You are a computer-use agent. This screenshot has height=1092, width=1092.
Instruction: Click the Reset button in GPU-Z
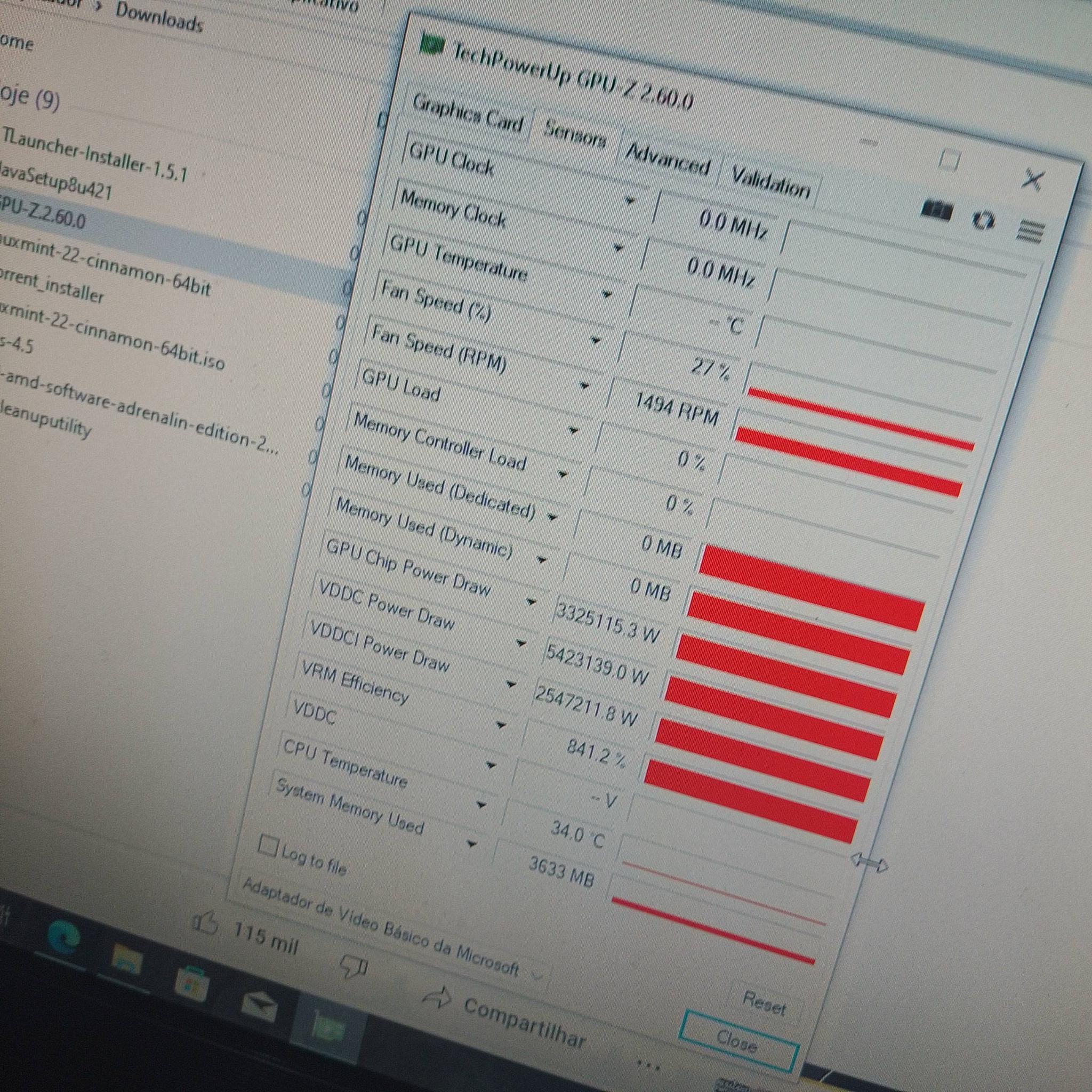coord(764,1005)
